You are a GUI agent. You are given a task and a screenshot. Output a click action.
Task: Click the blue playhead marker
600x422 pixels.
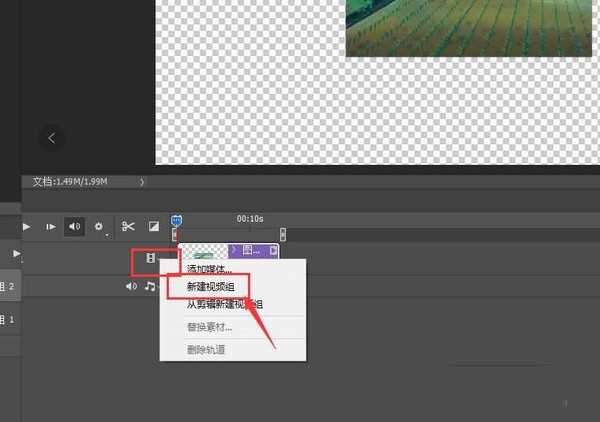pyautogui.click(x=176, y=219)
